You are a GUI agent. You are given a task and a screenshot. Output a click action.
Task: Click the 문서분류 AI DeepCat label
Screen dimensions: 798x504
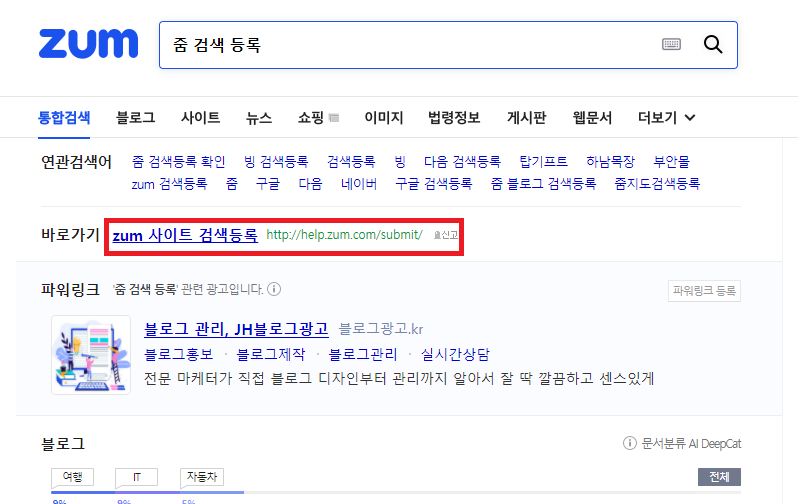(x=691, y=444)
